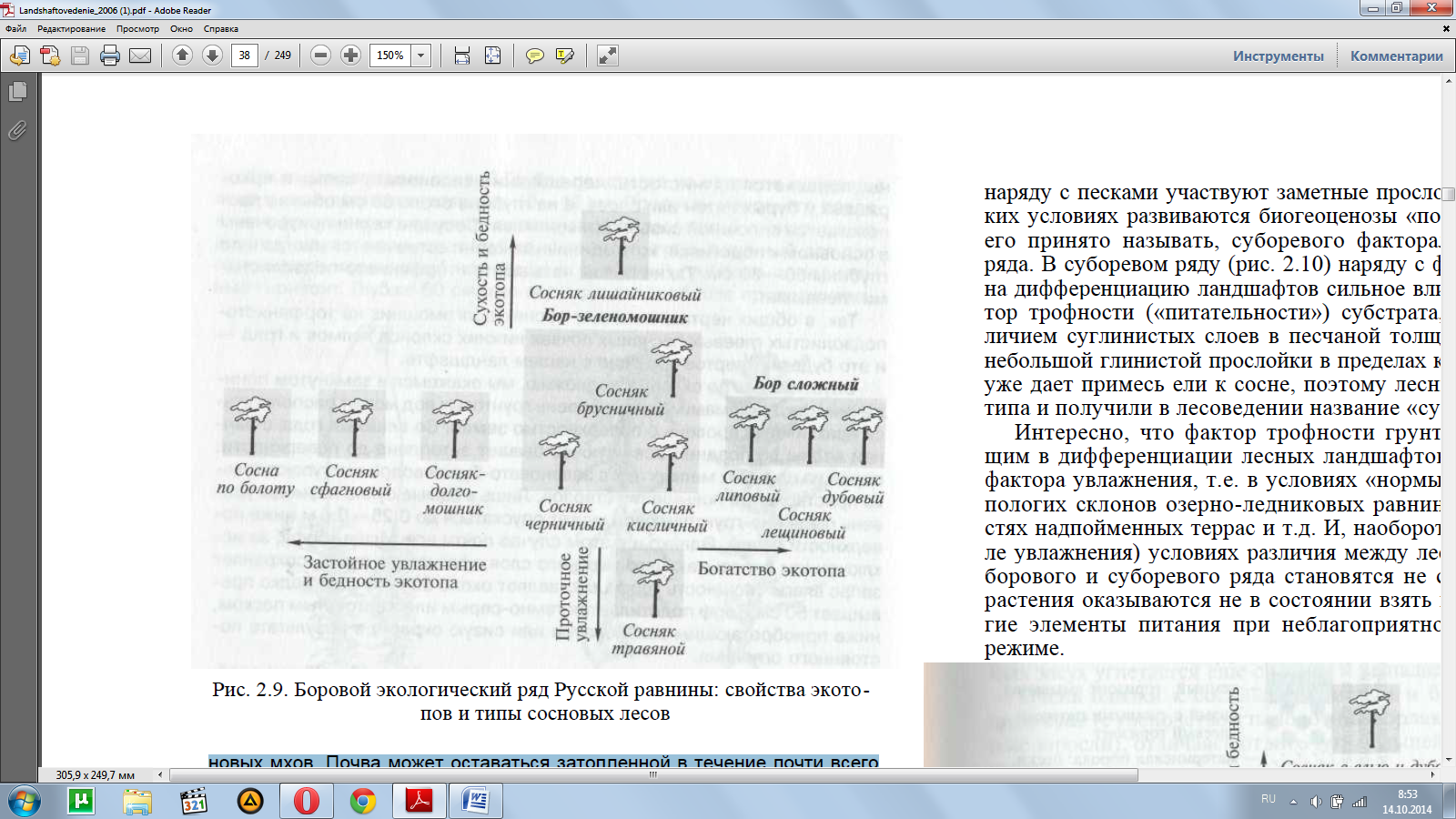Open Windows Explorer from the taskbar
This screenshot has height=819, width=1456.
click(x=137, y=802)
